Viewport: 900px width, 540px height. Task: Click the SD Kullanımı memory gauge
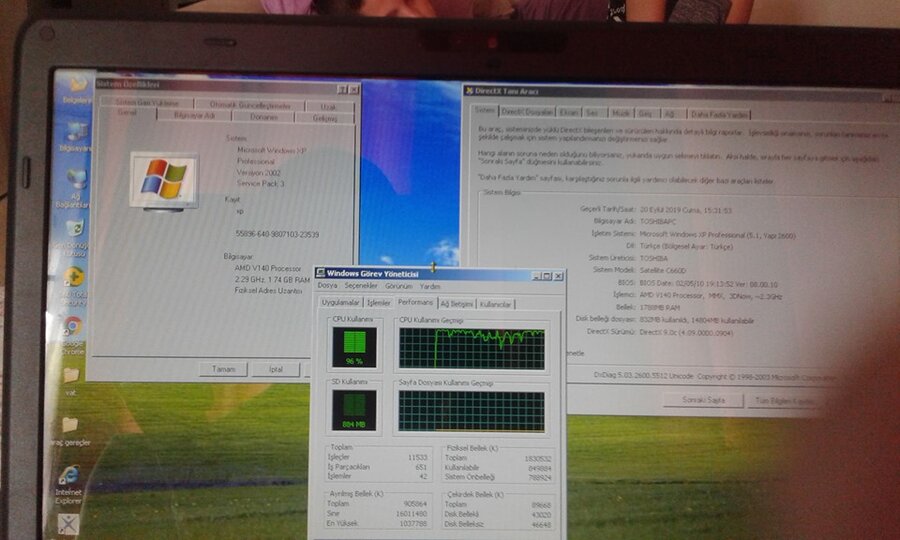[x=354, y=410]
